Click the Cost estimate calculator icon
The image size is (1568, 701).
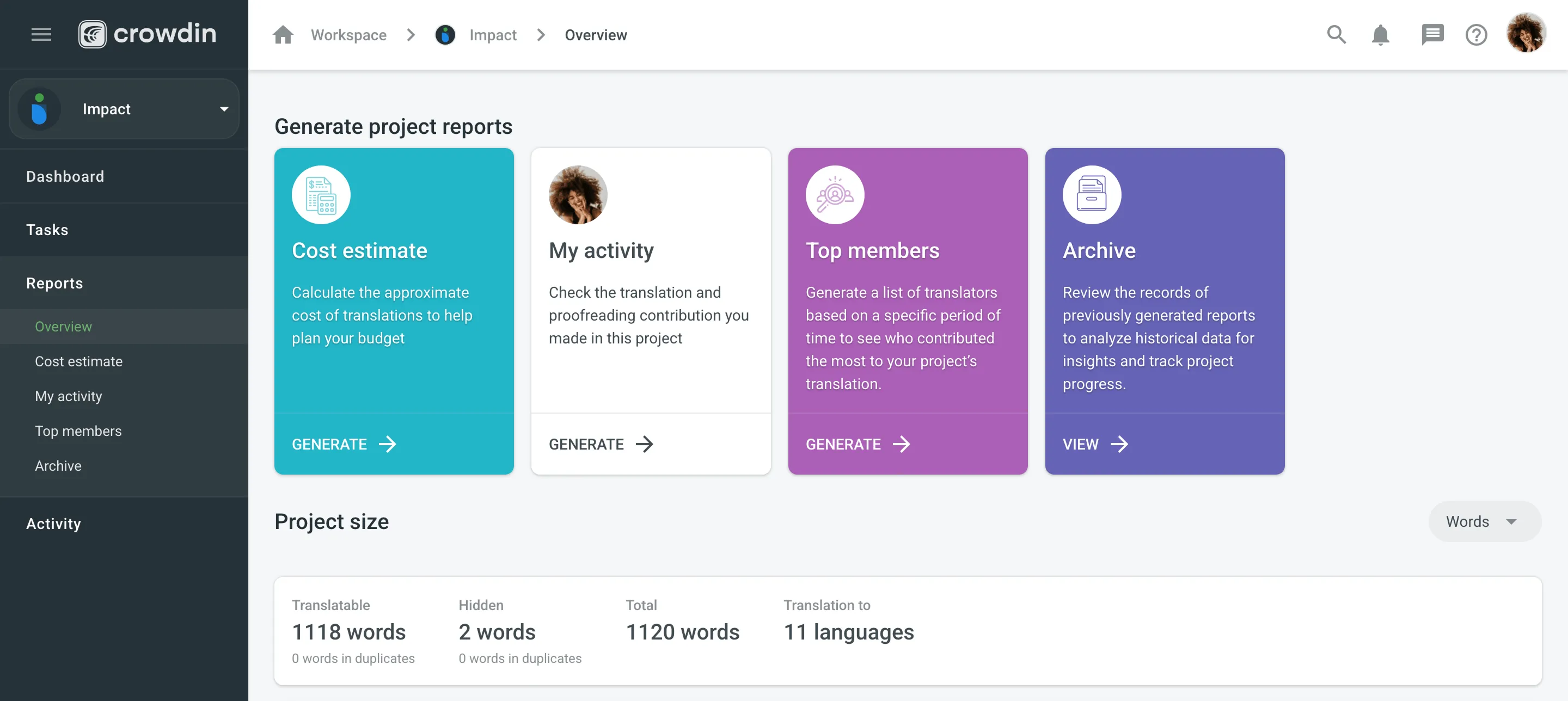pyautogui.click(x=321, y=195)
